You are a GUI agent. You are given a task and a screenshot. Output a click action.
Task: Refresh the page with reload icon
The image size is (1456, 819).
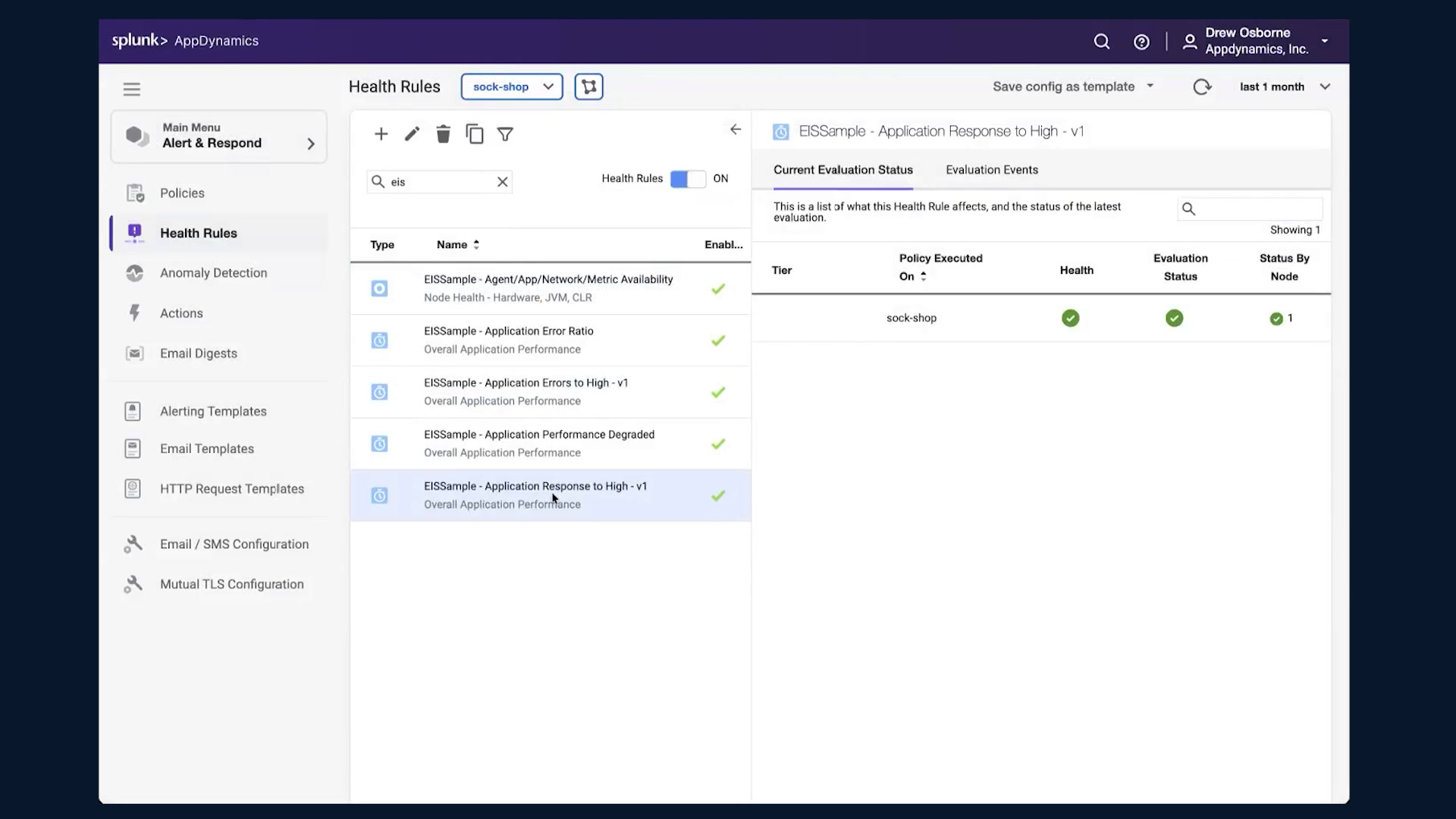tap(1202, 86)
